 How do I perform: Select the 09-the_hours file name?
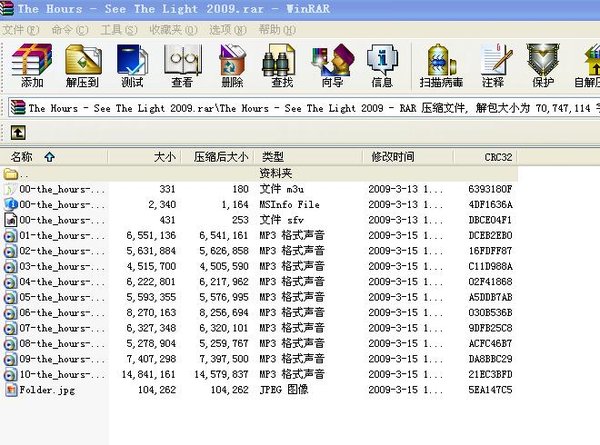pos(62,359)
